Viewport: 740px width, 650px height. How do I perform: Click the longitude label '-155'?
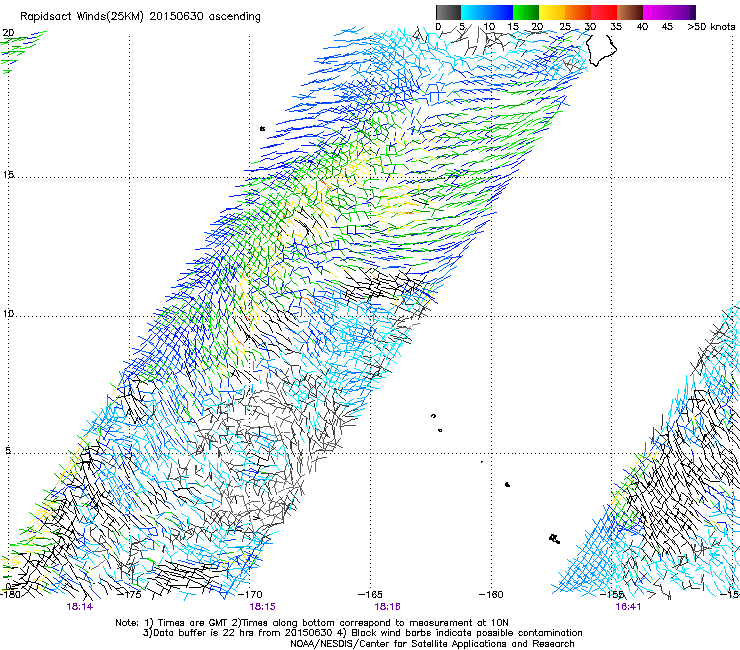point(612,594)
